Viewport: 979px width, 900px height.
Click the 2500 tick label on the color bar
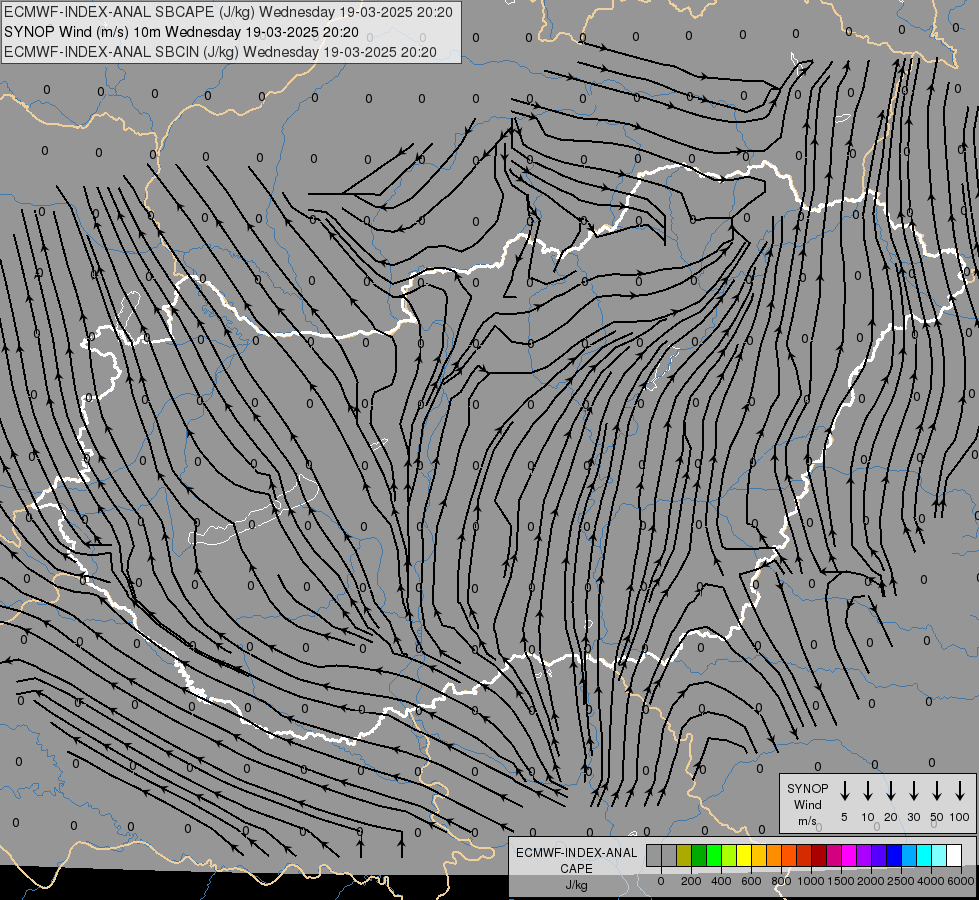coord(900,881)
